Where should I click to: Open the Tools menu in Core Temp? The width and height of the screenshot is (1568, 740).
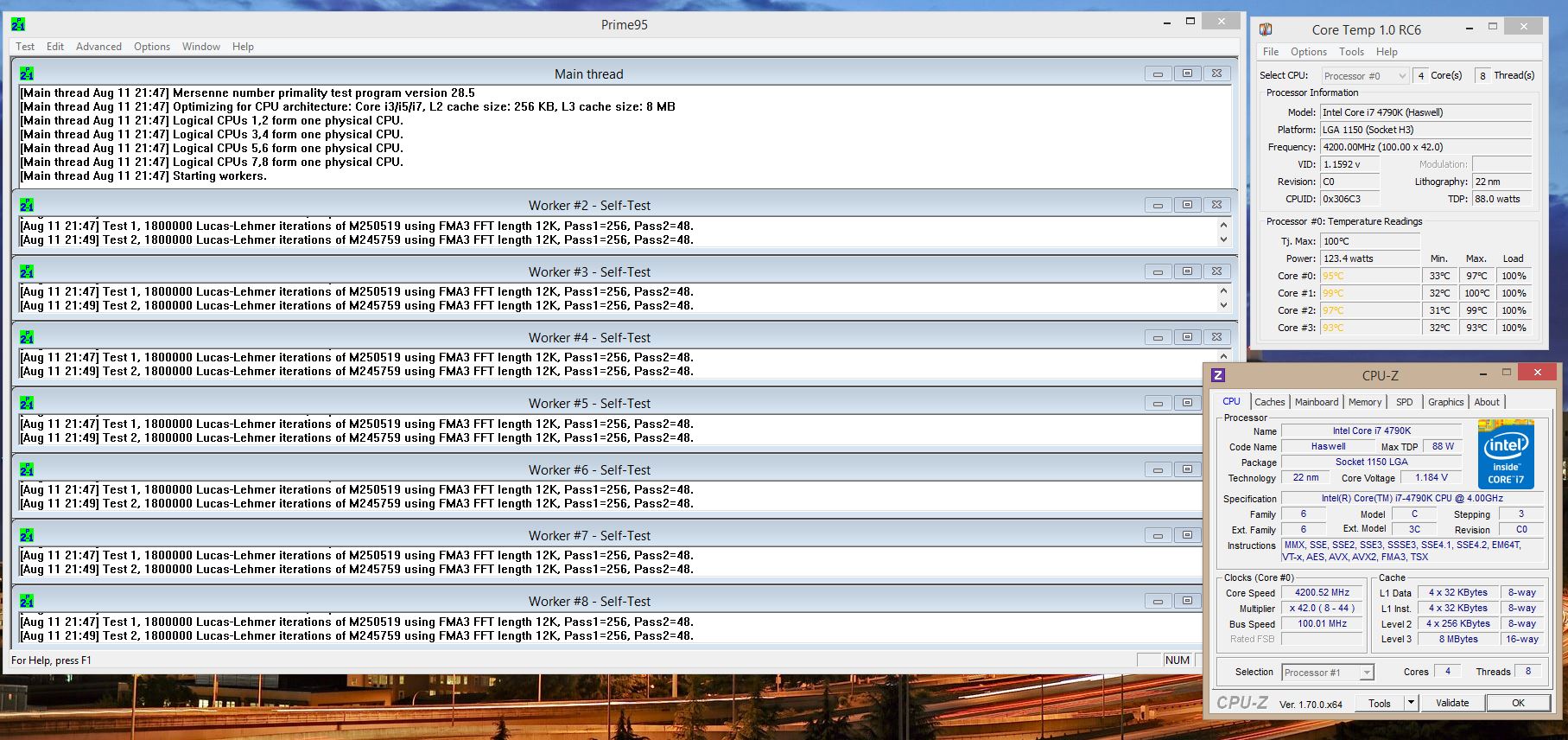tap(1351, 52)
